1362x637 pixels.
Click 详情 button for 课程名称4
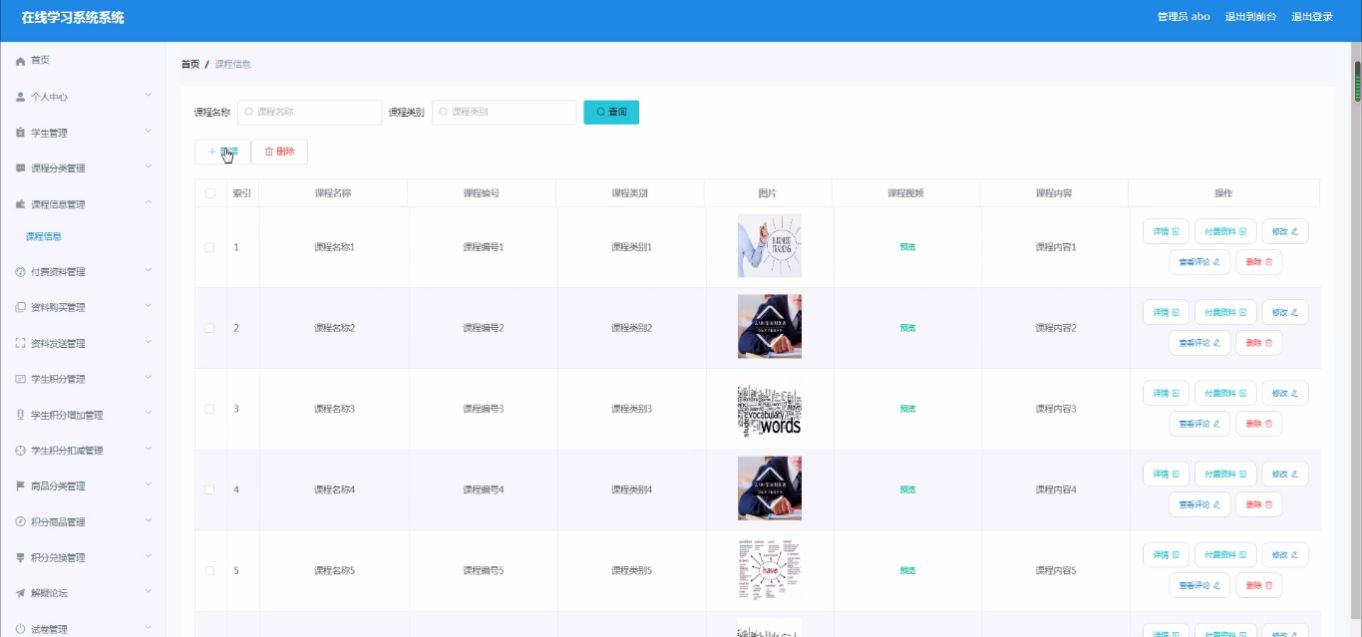coord(1166,474)
